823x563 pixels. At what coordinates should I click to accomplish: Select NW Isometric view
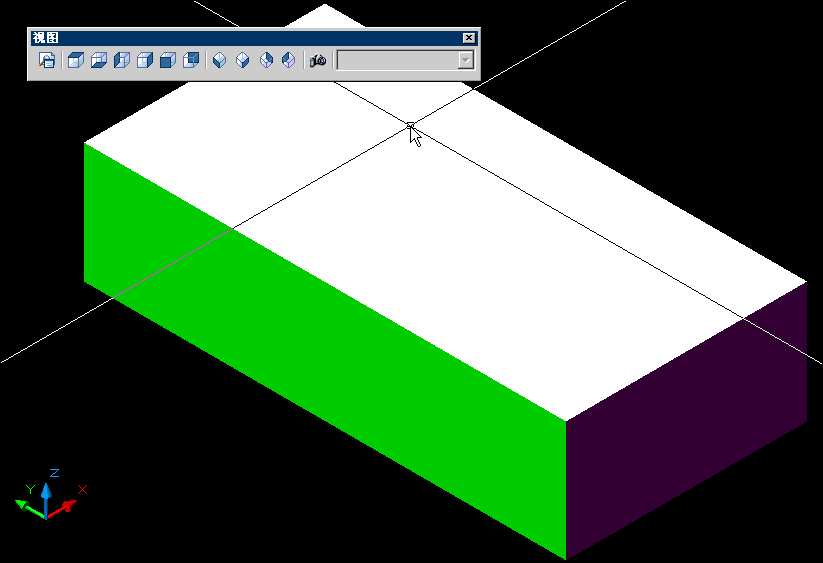click(x=289, y=60)
